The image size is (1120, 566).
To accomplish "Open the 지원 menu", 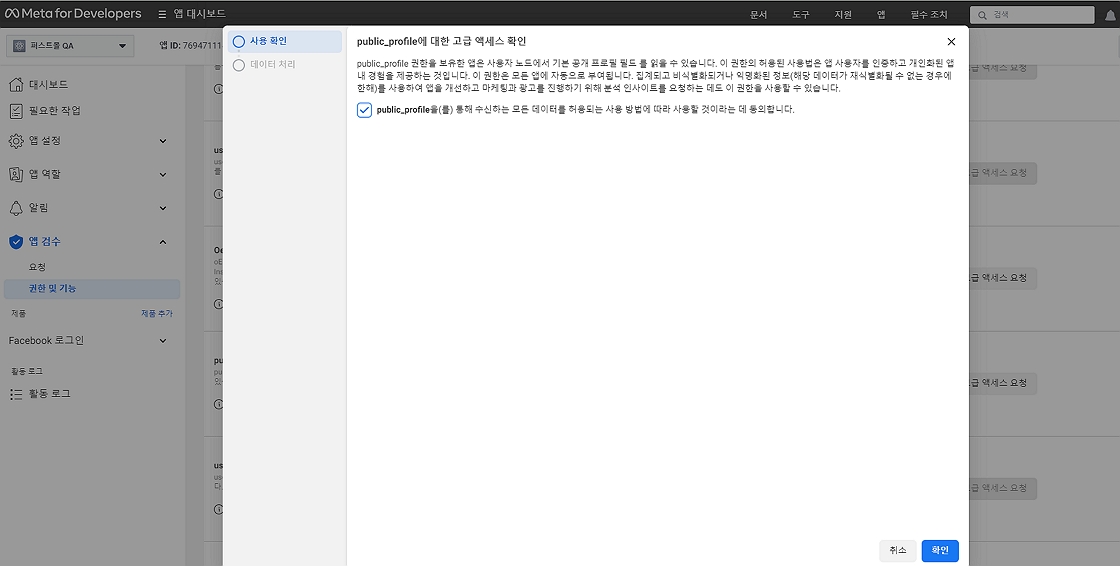I will 843,14.
